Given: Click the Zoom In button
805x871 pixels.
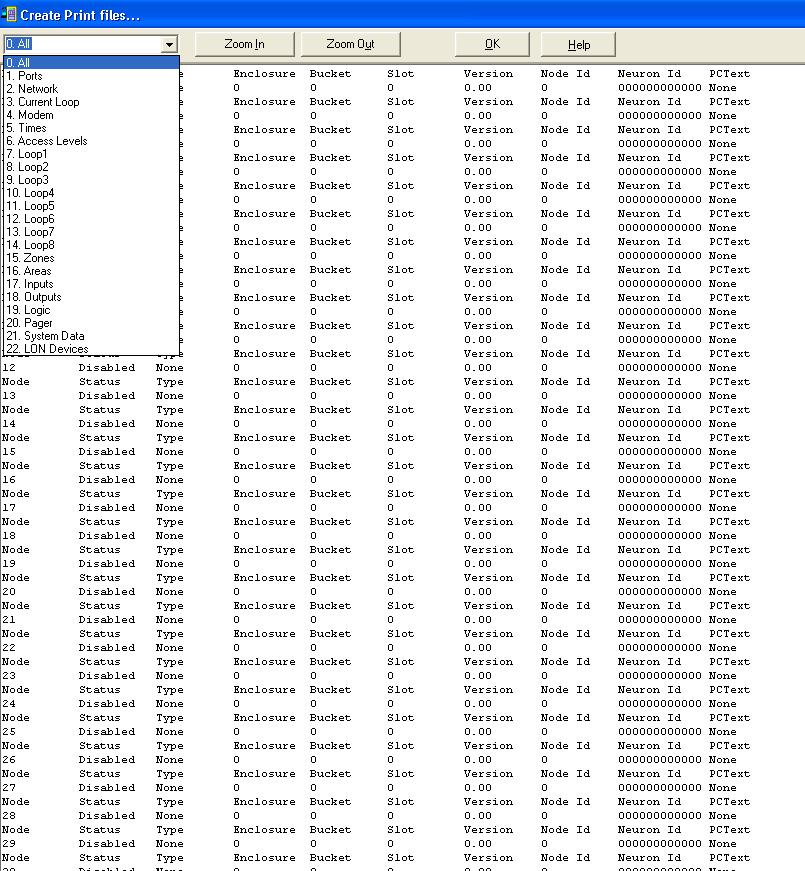Looking at the screenshot, I should (244, 44).
